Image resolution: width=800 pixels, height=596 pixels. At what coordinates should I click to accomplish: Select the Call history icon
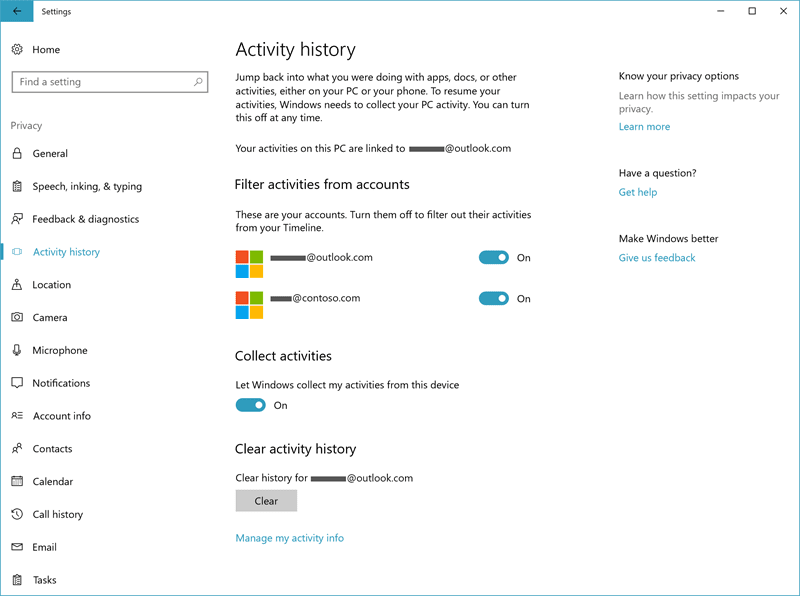(17, 514)
